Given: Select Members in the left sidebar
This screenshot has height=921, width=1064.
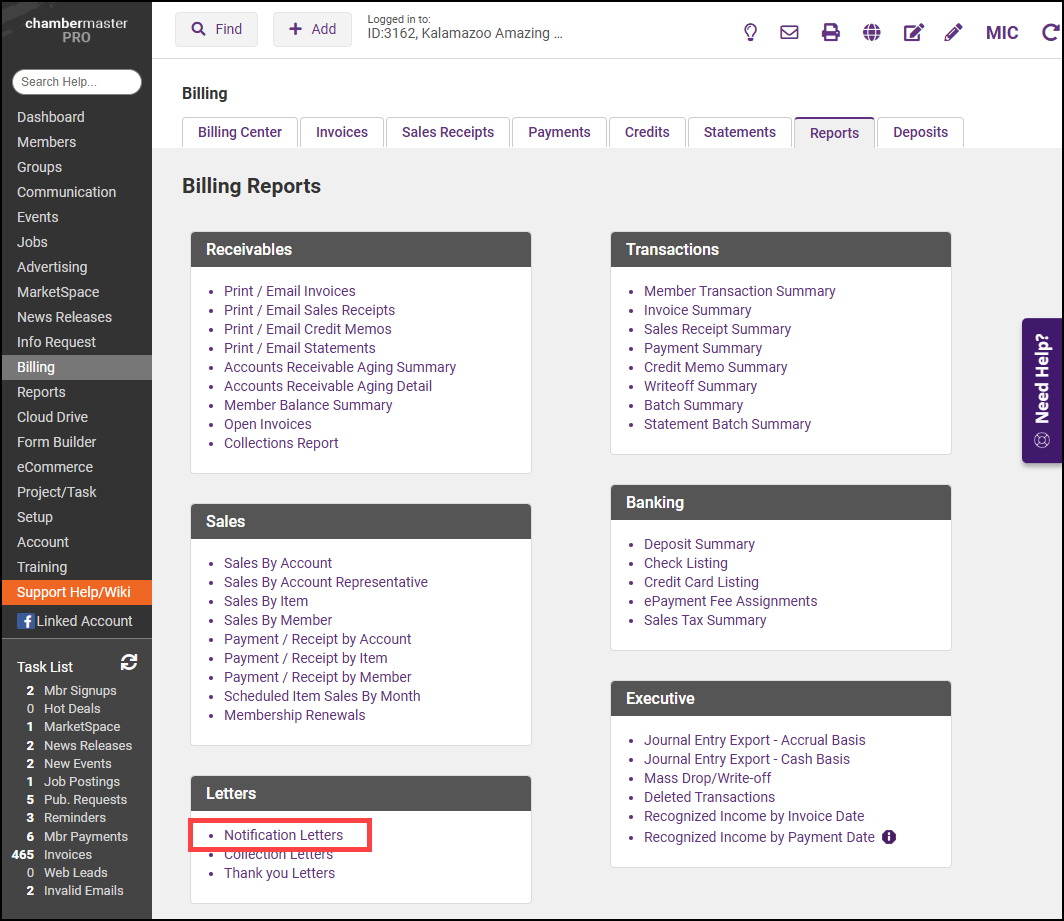Looking at the screenshot, I should (x=46, y=142).
